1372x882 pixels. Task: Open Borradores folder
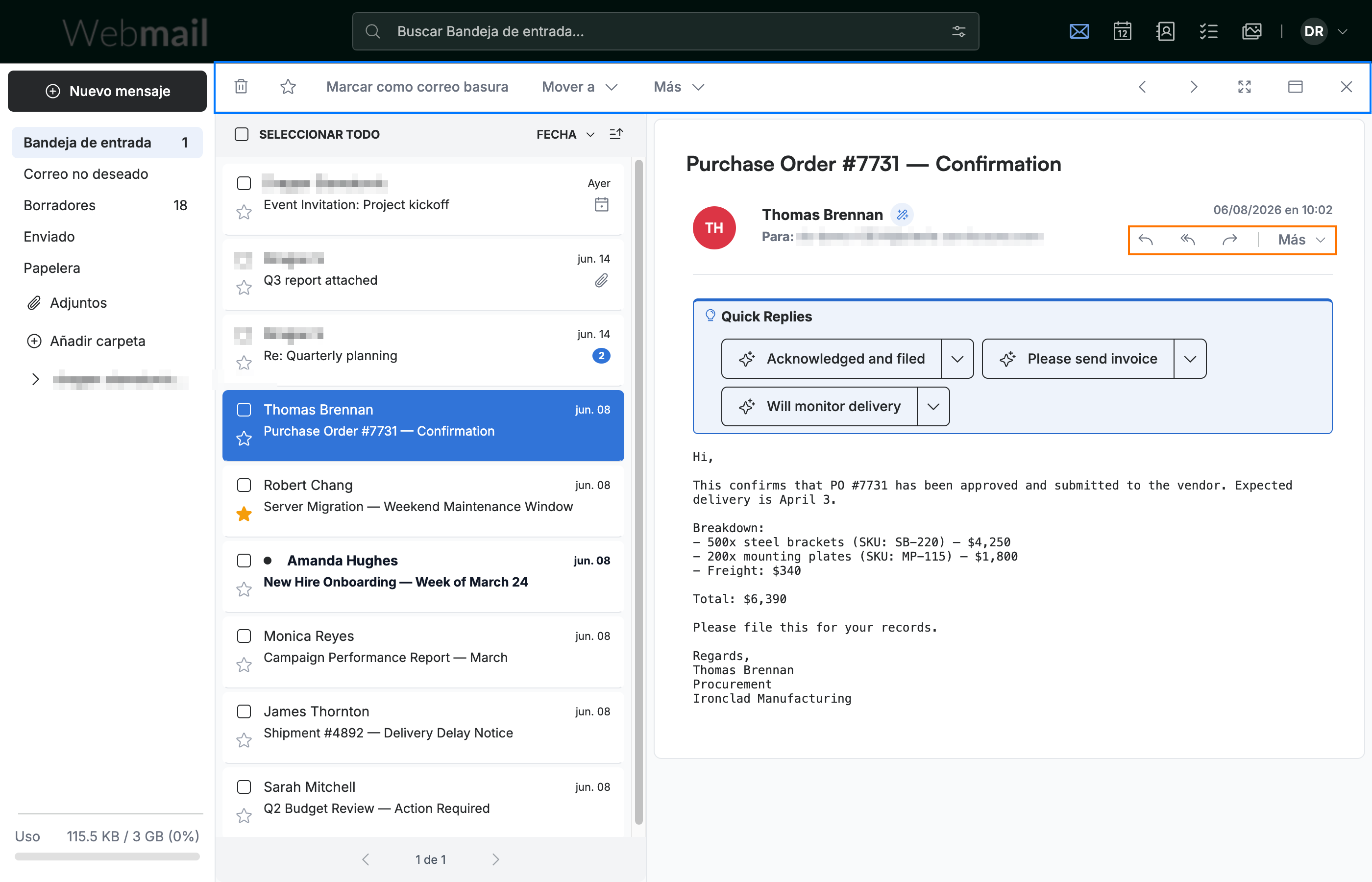(x=107, y=205)
